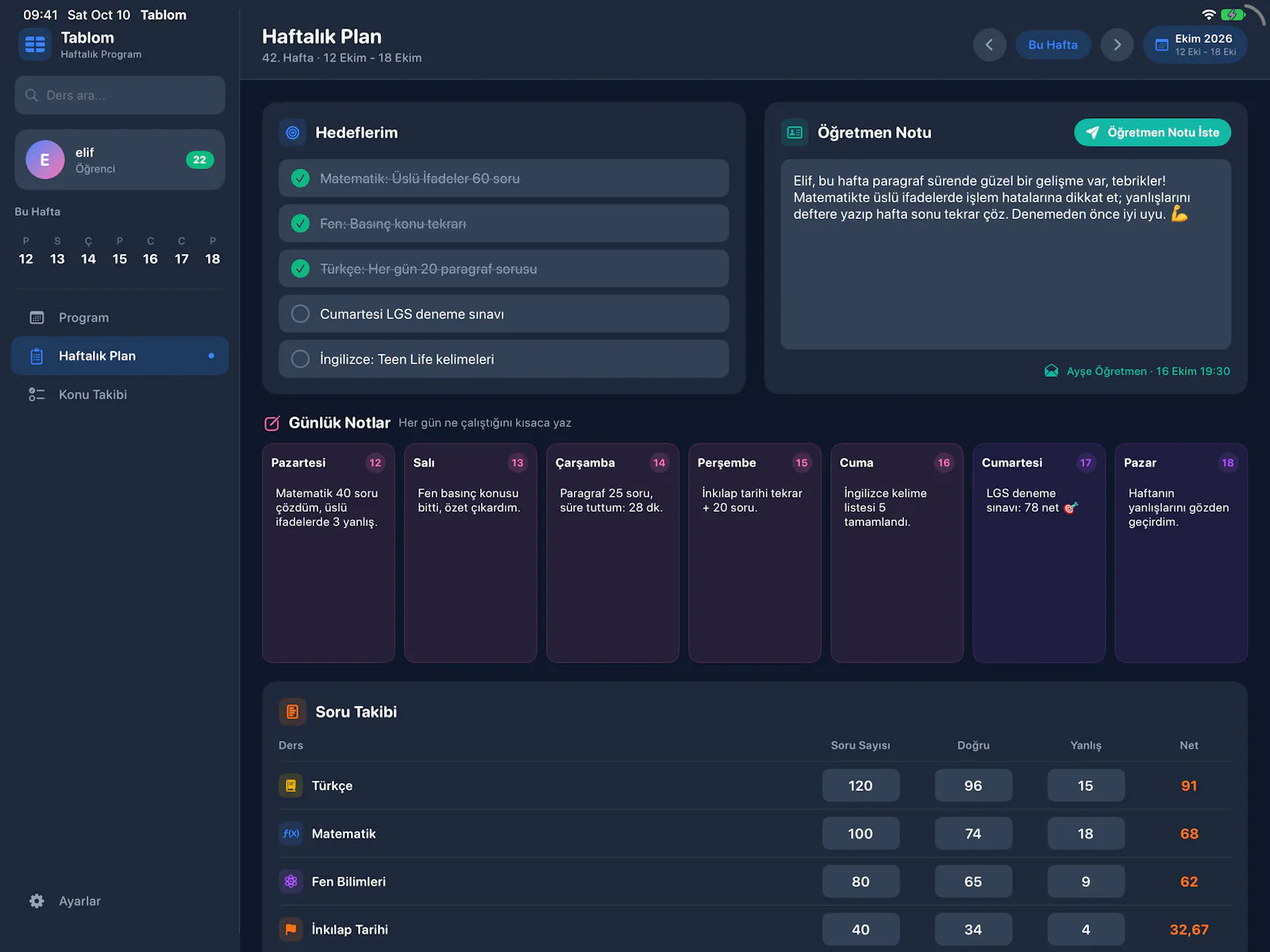The width and height of the screenshot is (1270, 952).
Task: Click the Türkçe subject icon
Action: click(x=291, y=785)
